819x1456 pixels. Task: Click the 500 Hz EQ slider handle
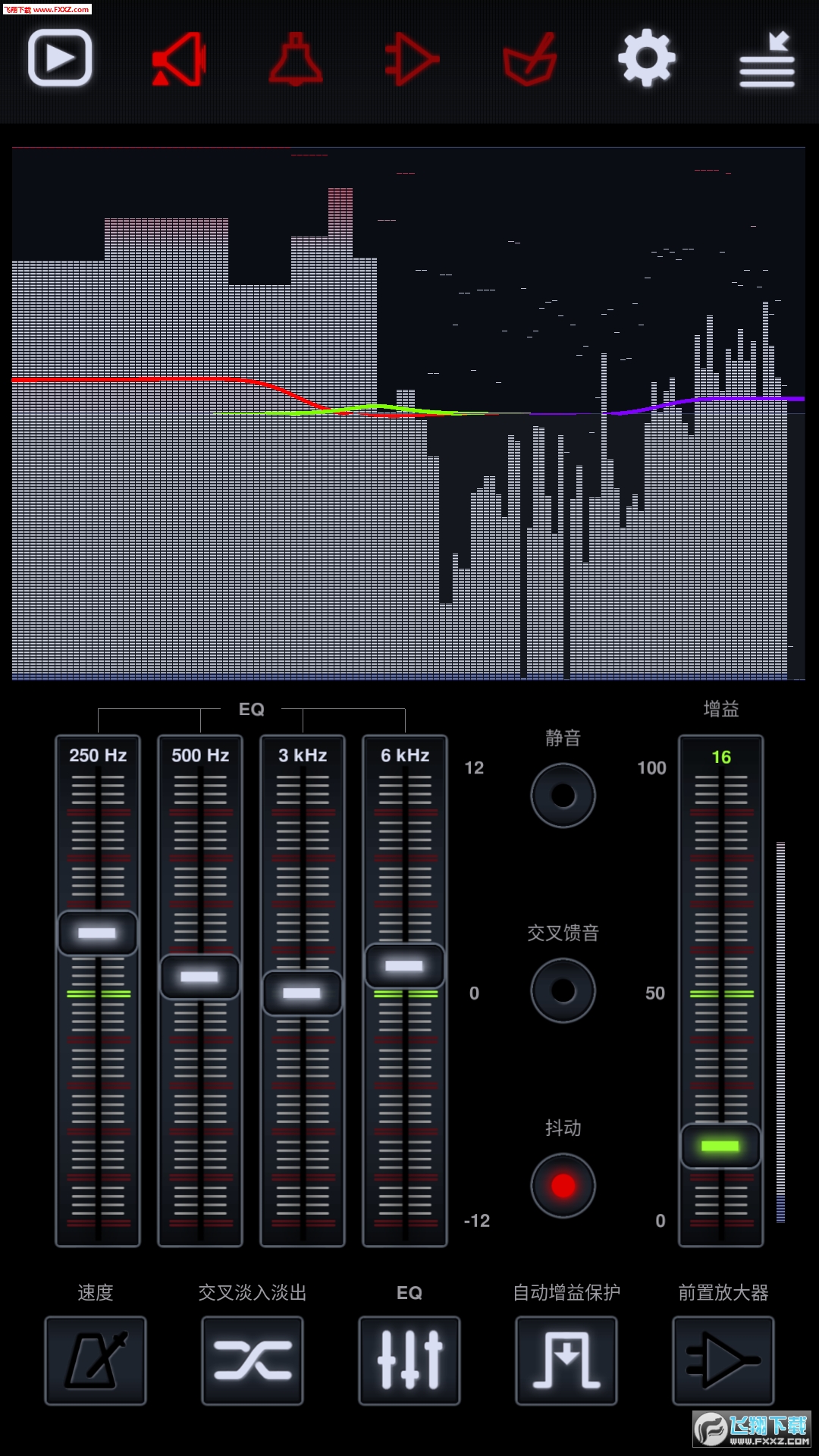(x=200, y=977)
